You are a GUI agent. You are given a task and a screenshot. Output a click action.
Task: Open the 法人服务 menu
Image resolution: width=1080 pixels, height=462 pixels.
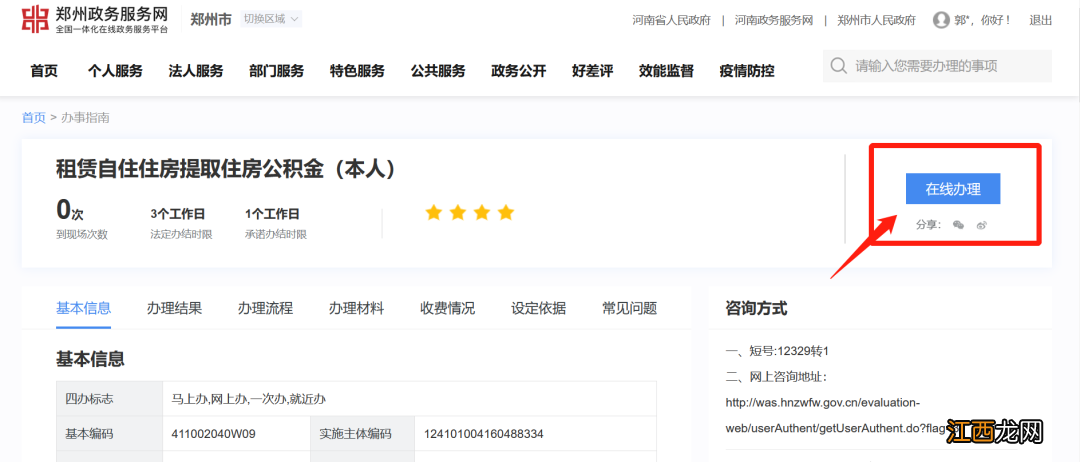[196, 70]
